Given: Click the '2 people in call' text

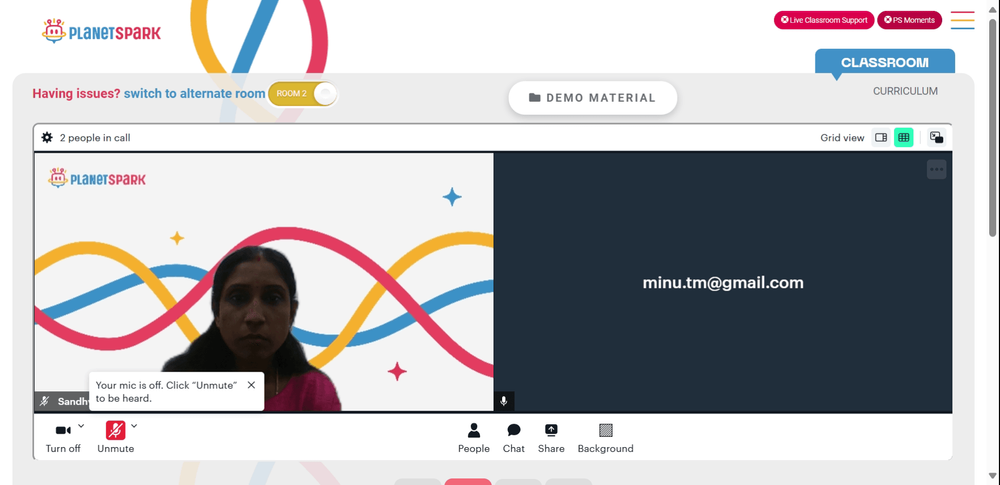Looking at the screenshot, I should click(95, 138).
